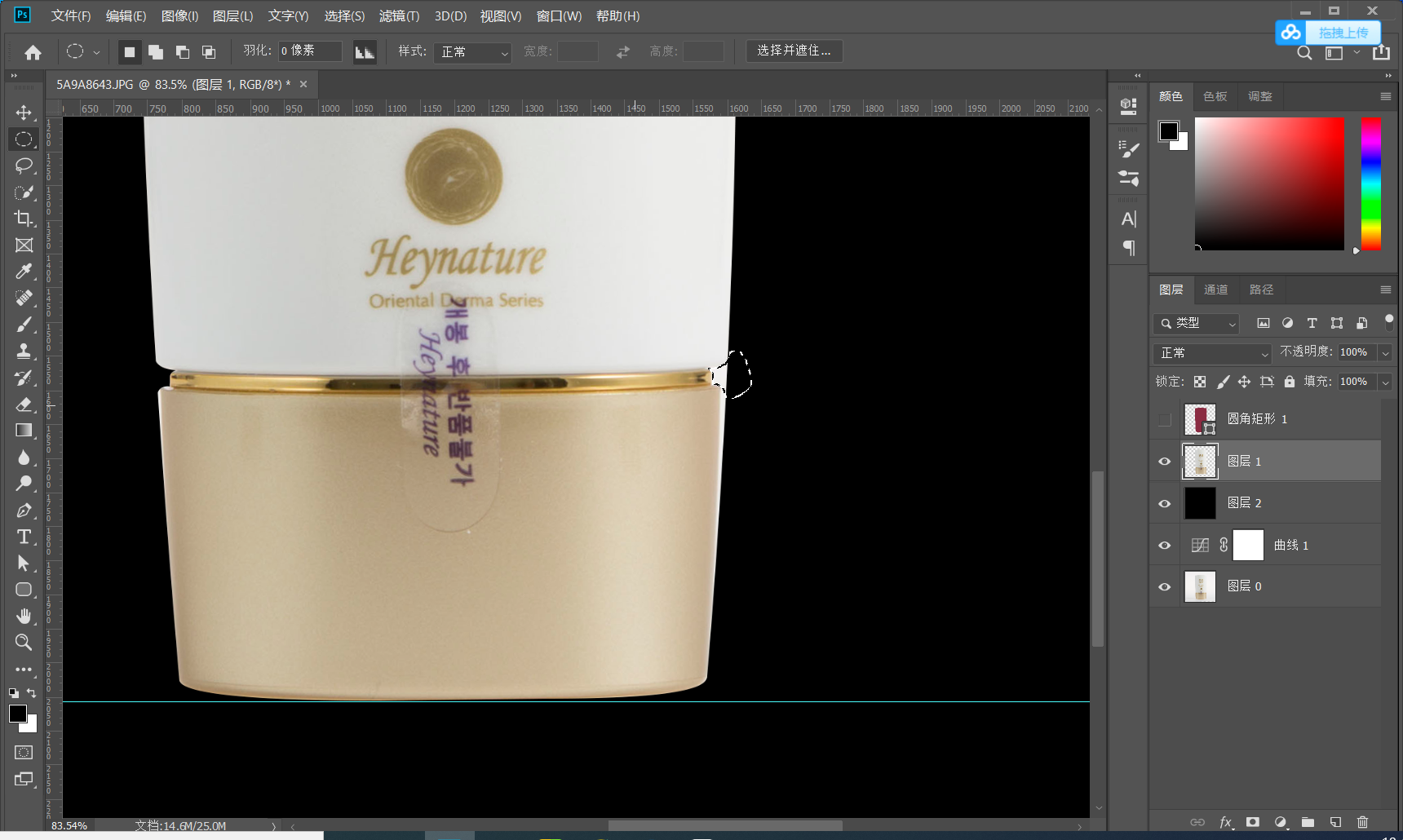
Task: Select the Eraser tool
Action: coord(24,405)
